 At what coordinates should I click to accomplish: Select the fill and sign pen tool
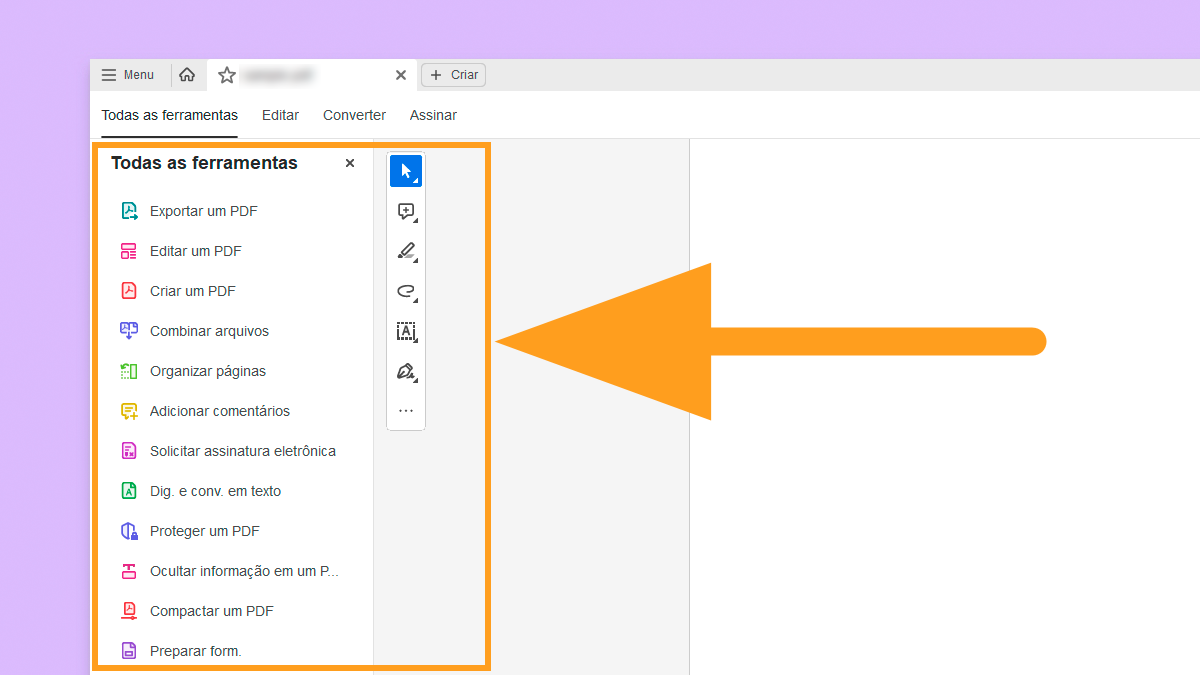[406, 371]
